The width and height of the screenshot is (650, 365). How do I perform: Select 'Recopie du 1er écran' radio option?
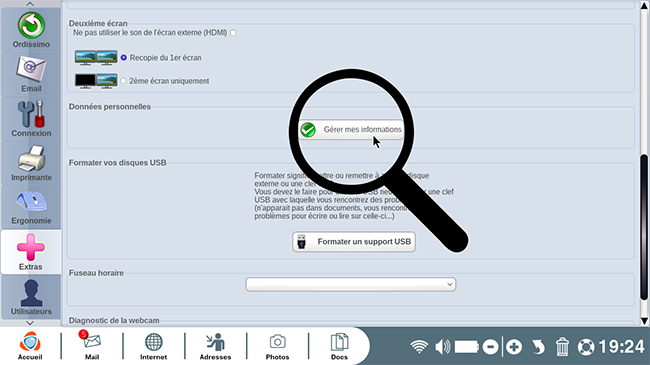[124, 58]
